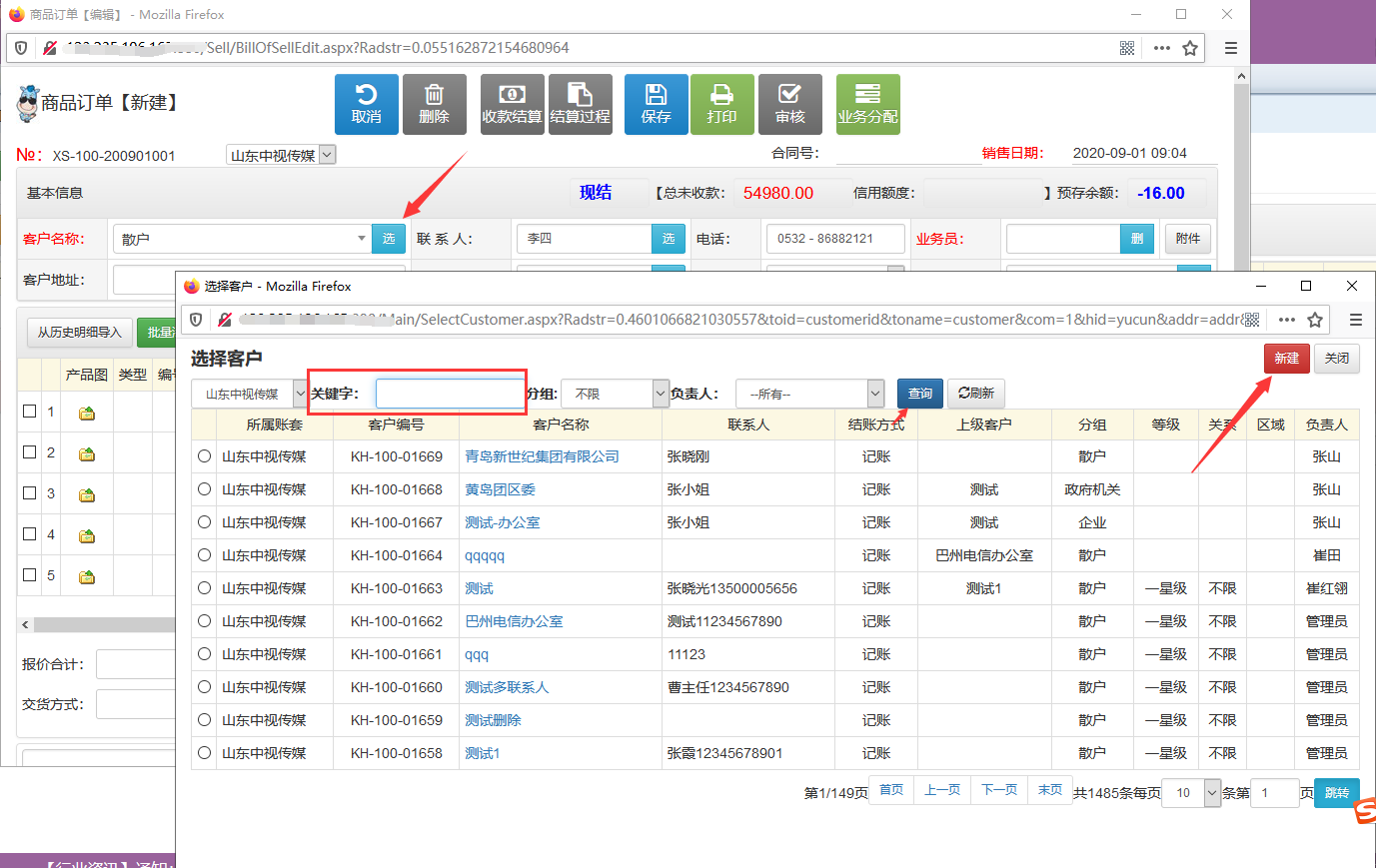Screen dimensions: 1376x868
Task: Click page number input box
Action: tap(1274, 792)
